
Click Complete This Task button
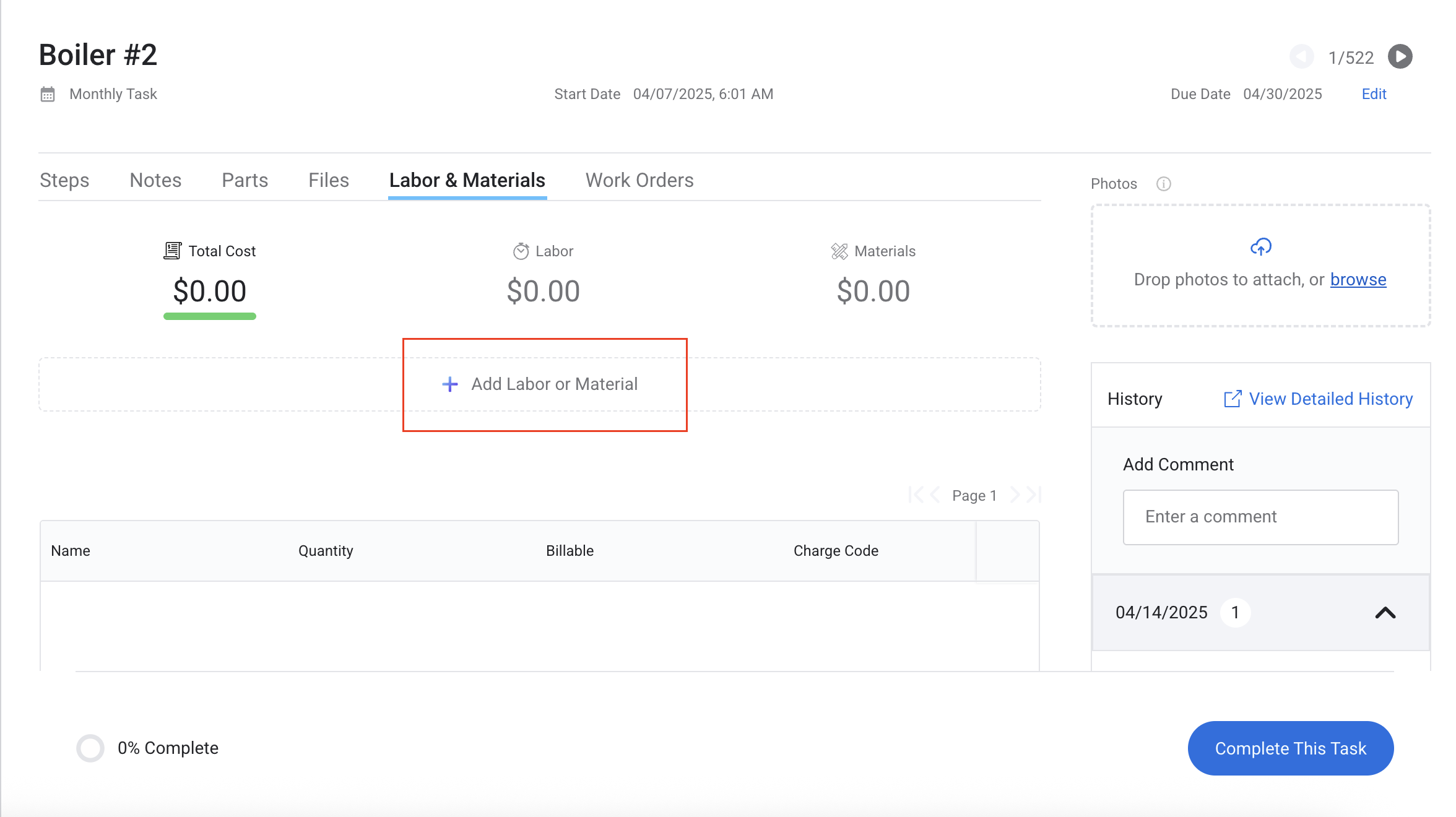click(1291, 748)
